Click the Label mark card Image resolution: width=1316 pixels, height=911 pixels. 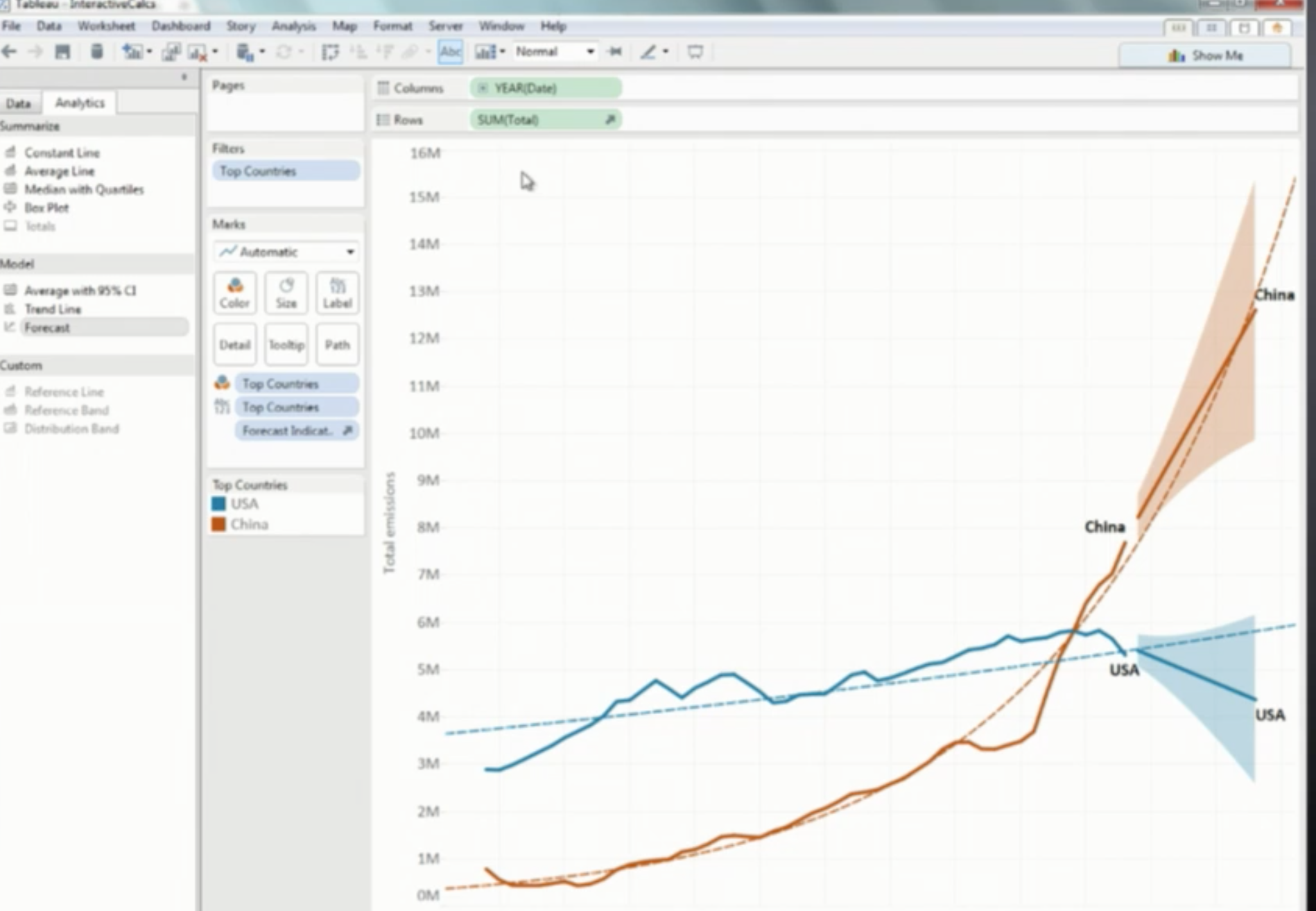337,293
